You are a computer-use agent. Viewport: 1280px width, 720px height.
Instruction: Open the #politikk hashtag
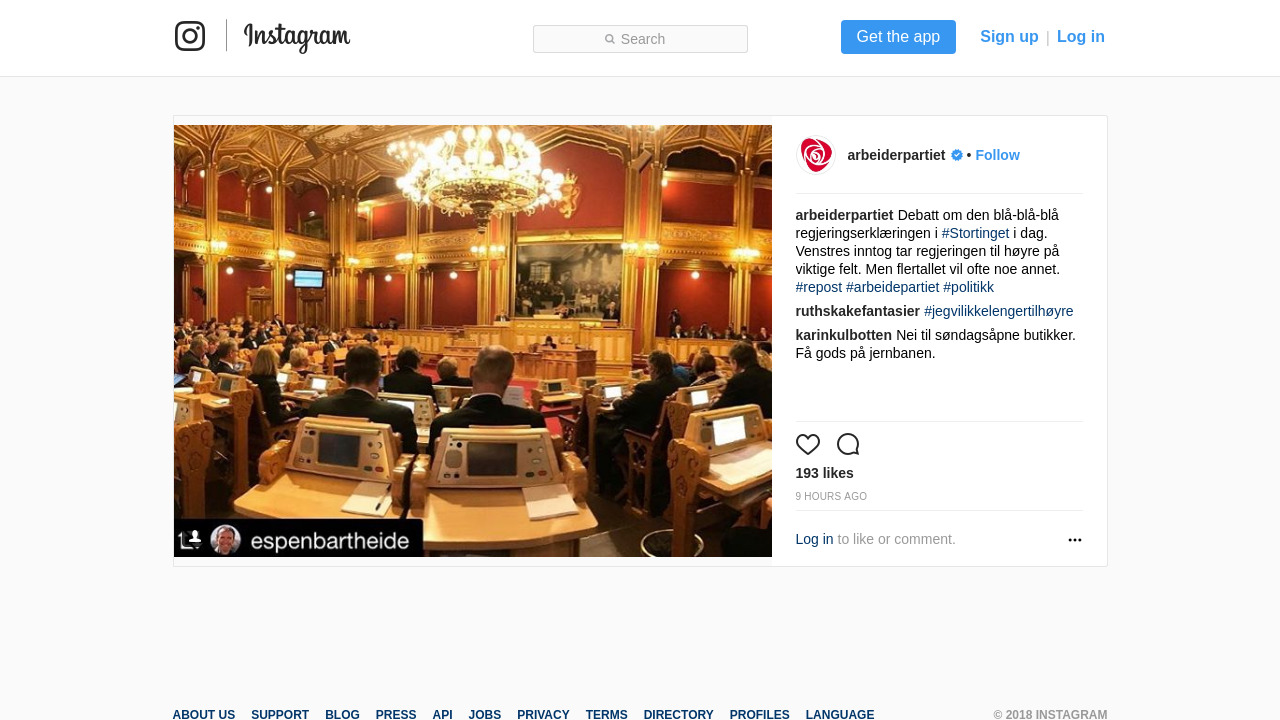click(968, 287)
